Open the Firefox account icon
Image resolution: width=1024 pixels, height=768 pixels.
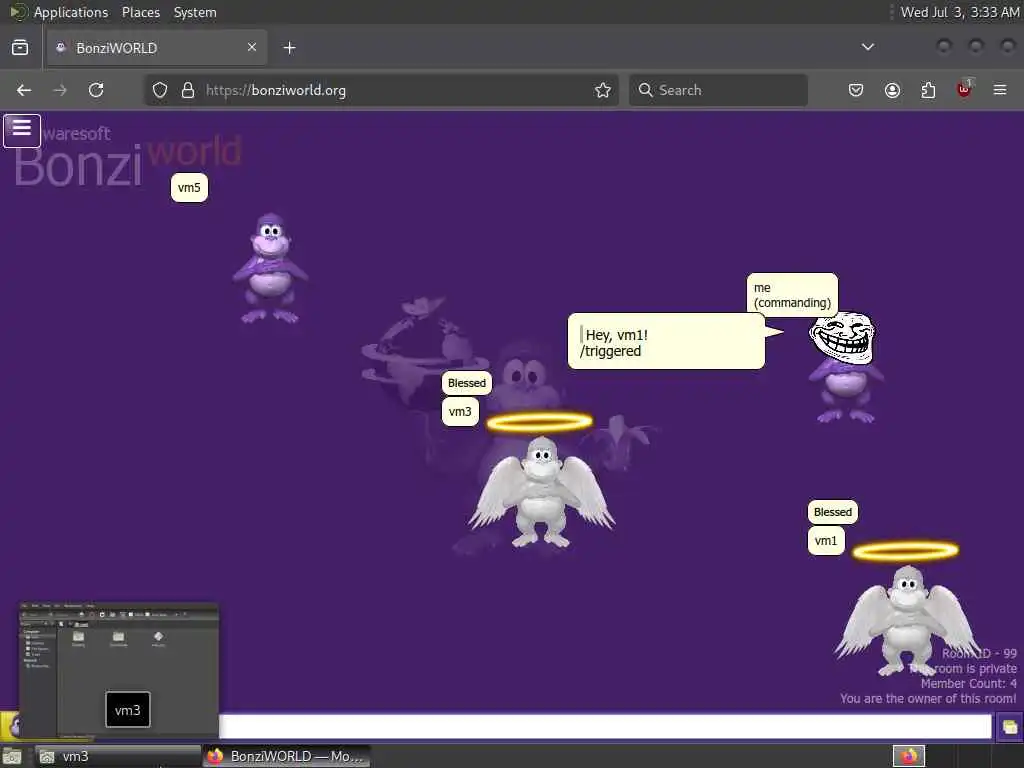pyautogui.click(x=892, y=90)
